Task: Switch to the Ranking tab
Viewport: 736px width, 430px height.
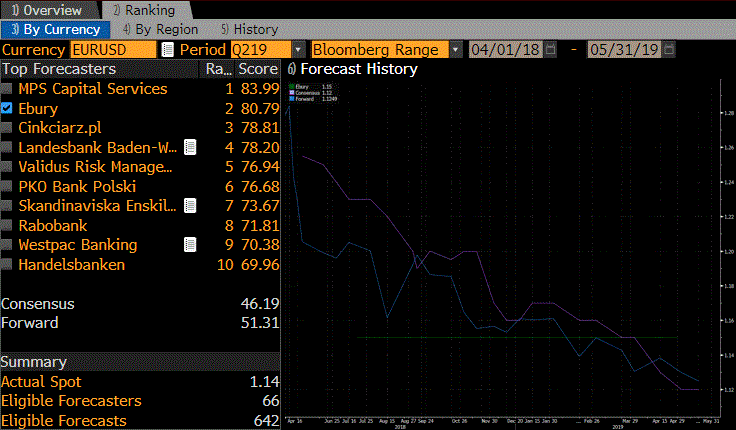Action: (x=146, y=10)
